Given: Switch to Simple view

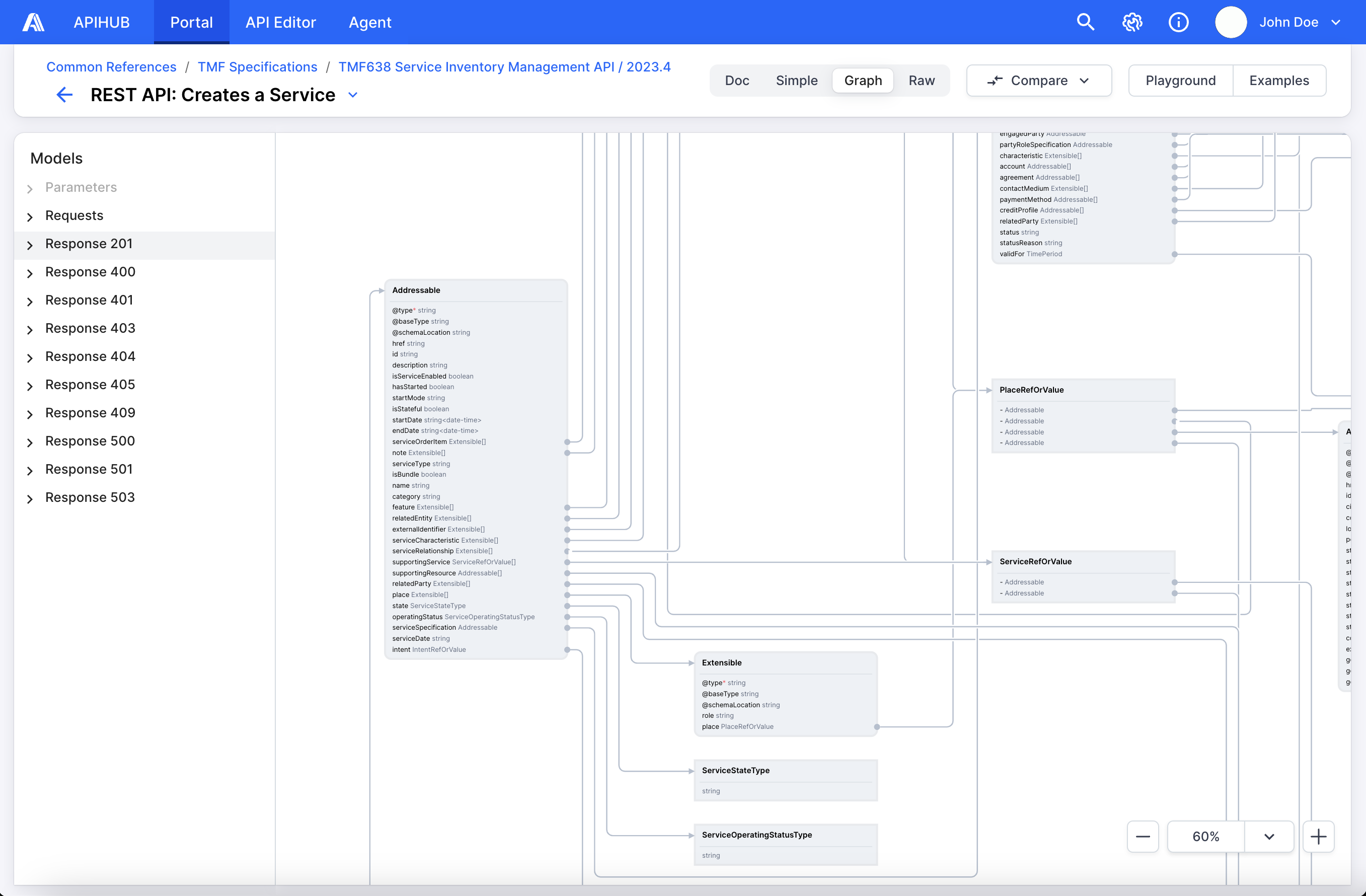Looking at the screenshot, I should 797,81.
